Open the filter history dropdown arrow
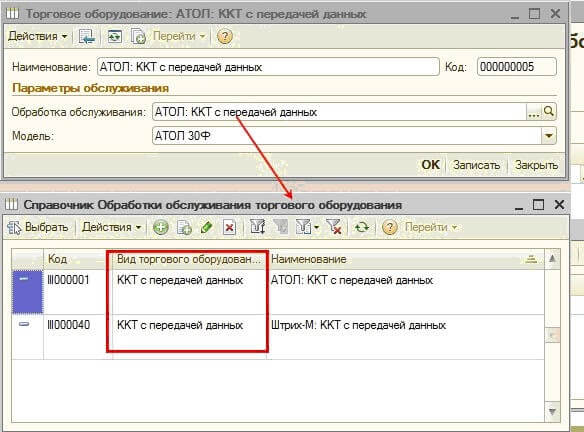 pyautogui.click(x=316, y=227)
